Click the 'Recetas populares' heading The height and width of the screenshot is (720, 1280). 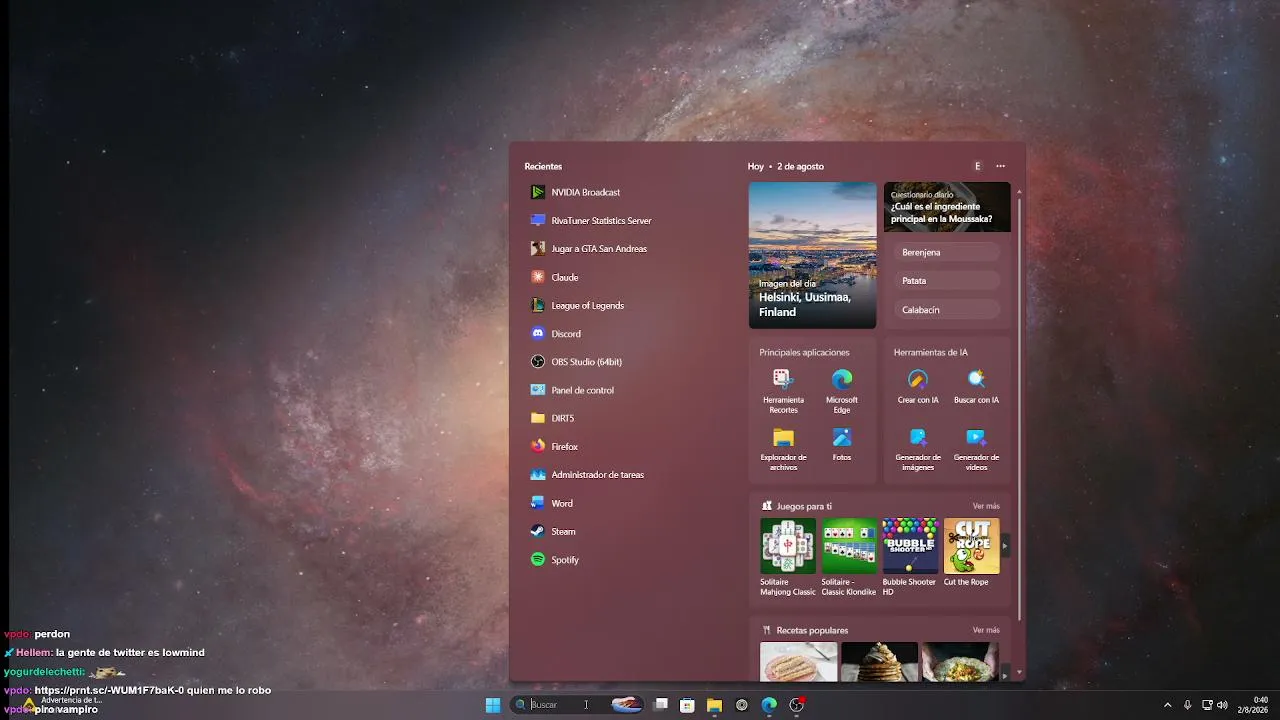812,630
